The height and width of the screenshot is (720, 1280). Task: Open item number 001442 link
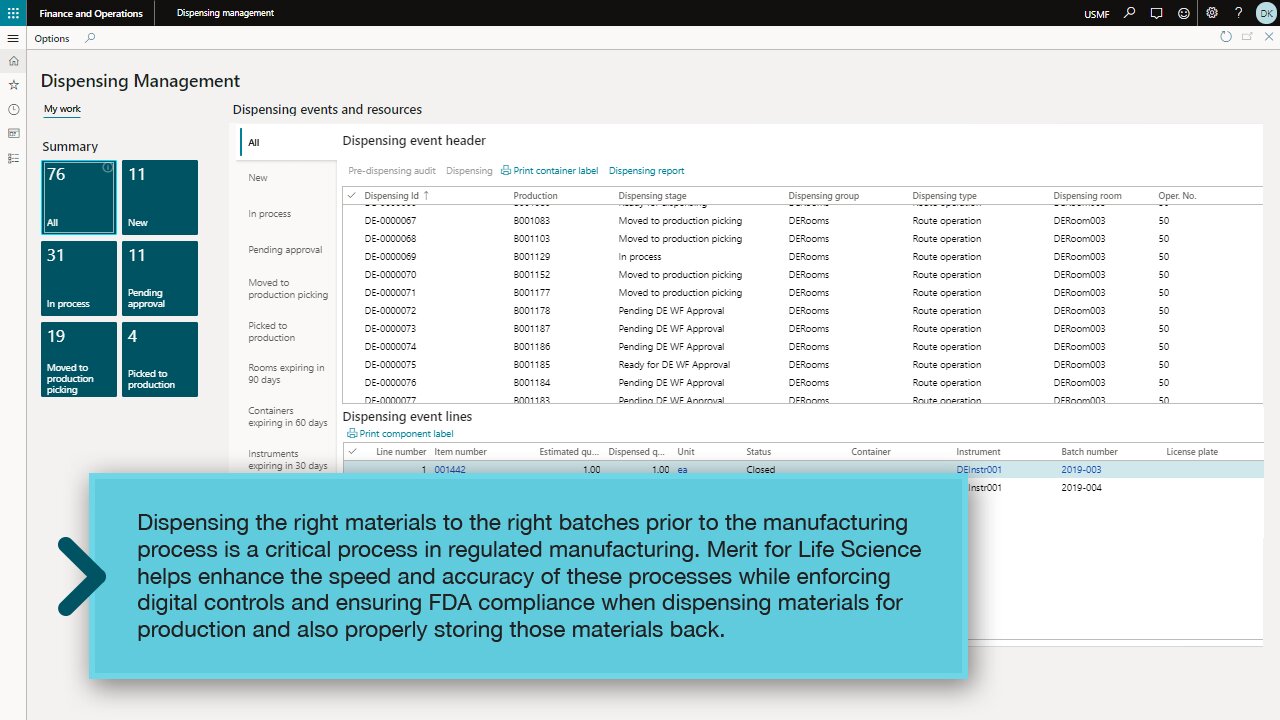tap(450, 470)
